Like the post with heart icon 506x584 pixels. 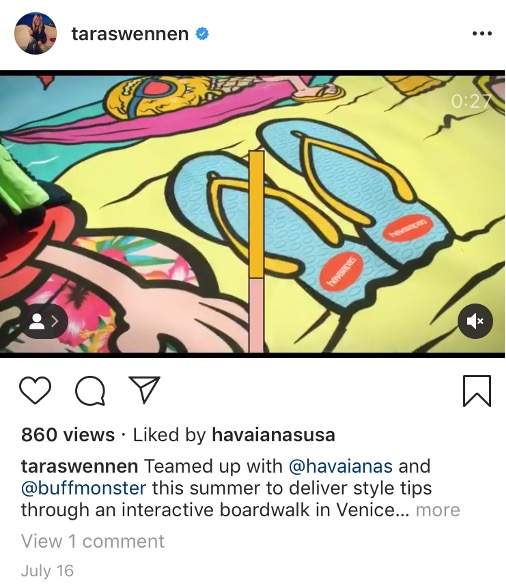click(x=35, y=390)
